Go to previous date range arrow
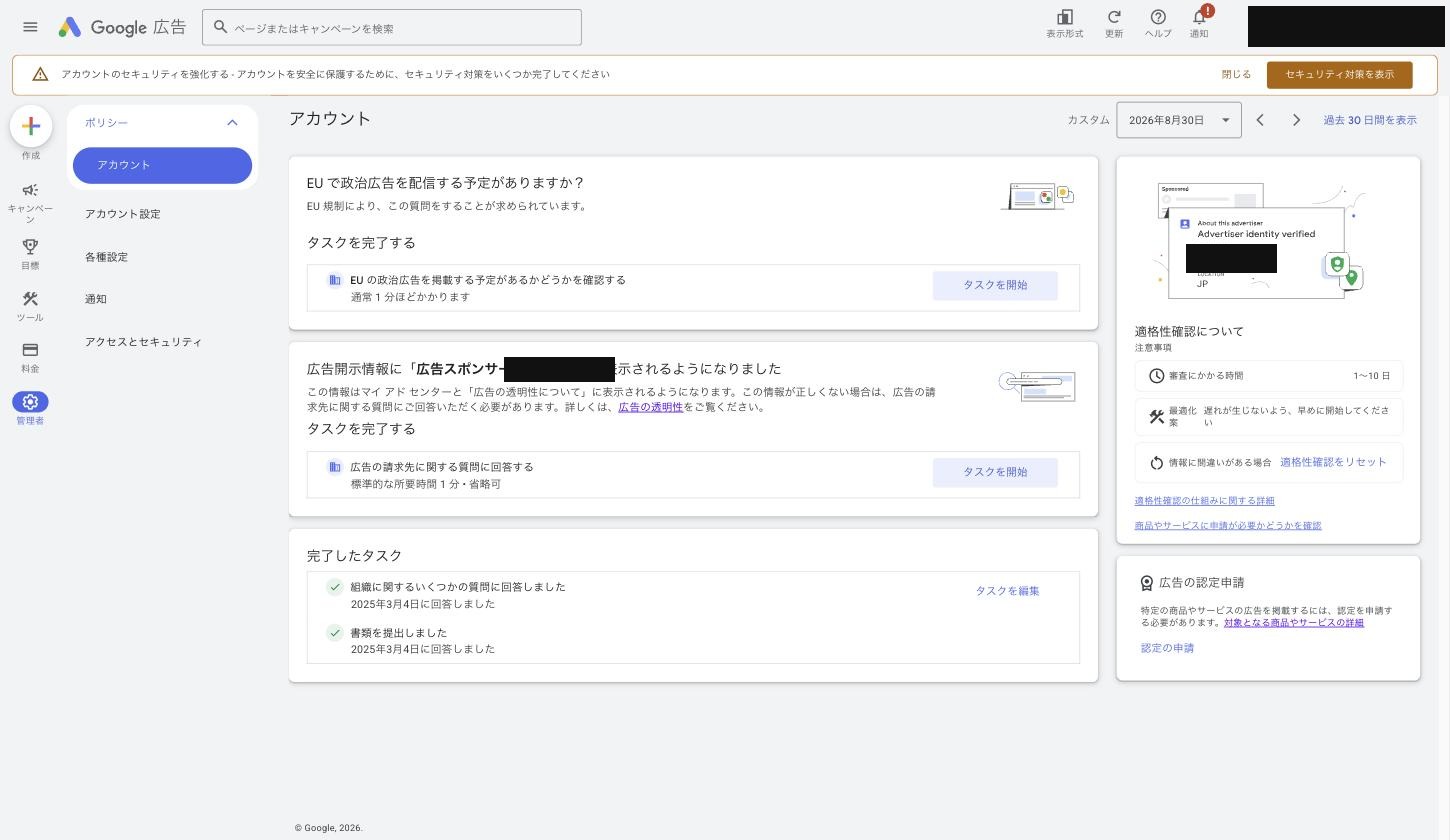 coord(1260,120)
